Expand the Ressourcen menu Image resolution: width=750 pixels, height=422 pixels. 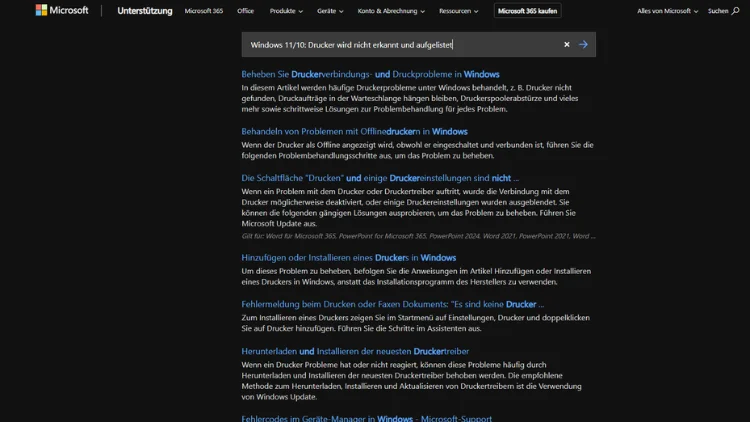[x=458, y=11]
